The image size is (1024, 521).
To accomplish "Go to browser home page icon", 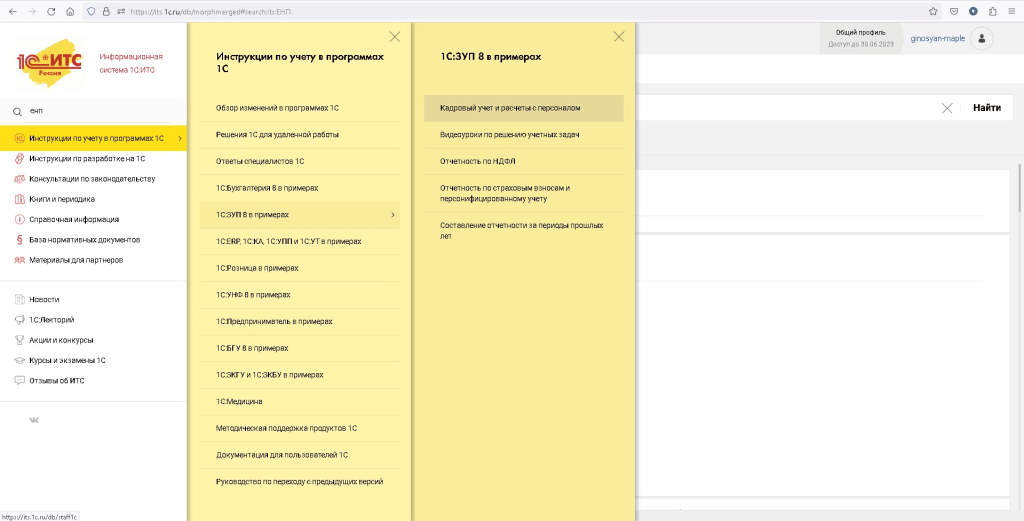I will [x=69, y=11].
